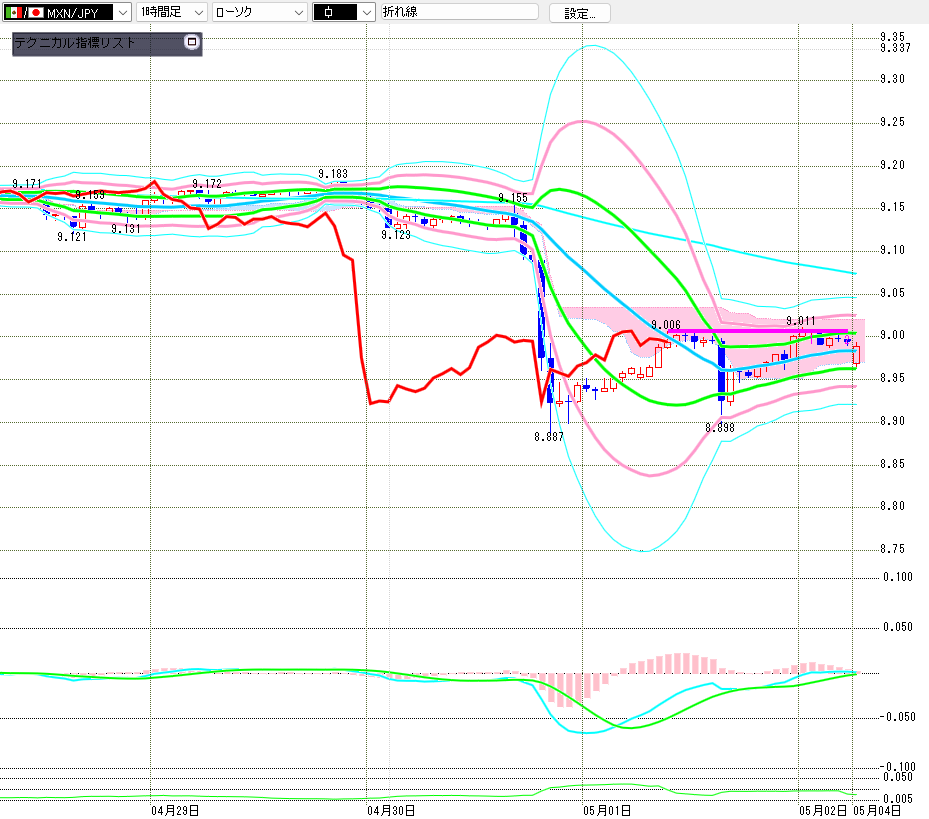Click the 8.898 low price label
Image resolution: width=929 pixels, height=819 pixels.
720,428
